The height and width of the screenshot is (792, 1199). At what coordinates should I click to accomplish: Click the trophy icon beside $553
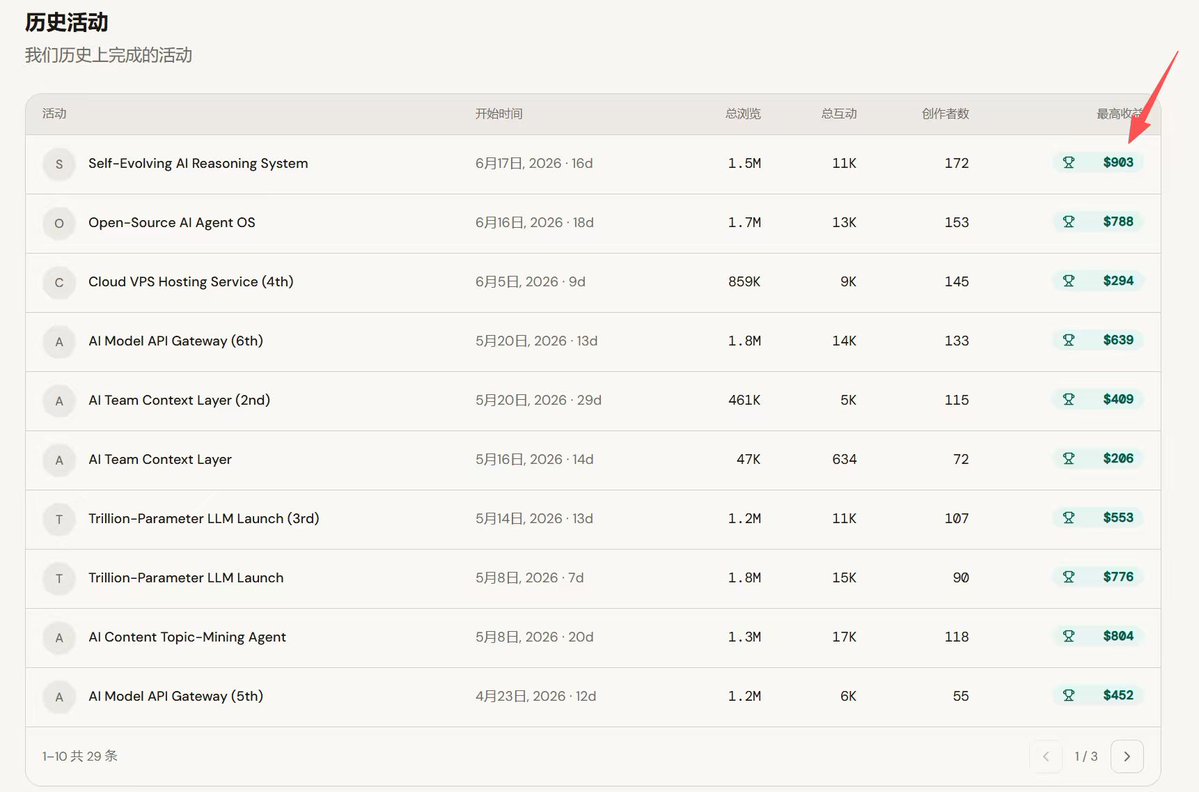point(1068,518)
